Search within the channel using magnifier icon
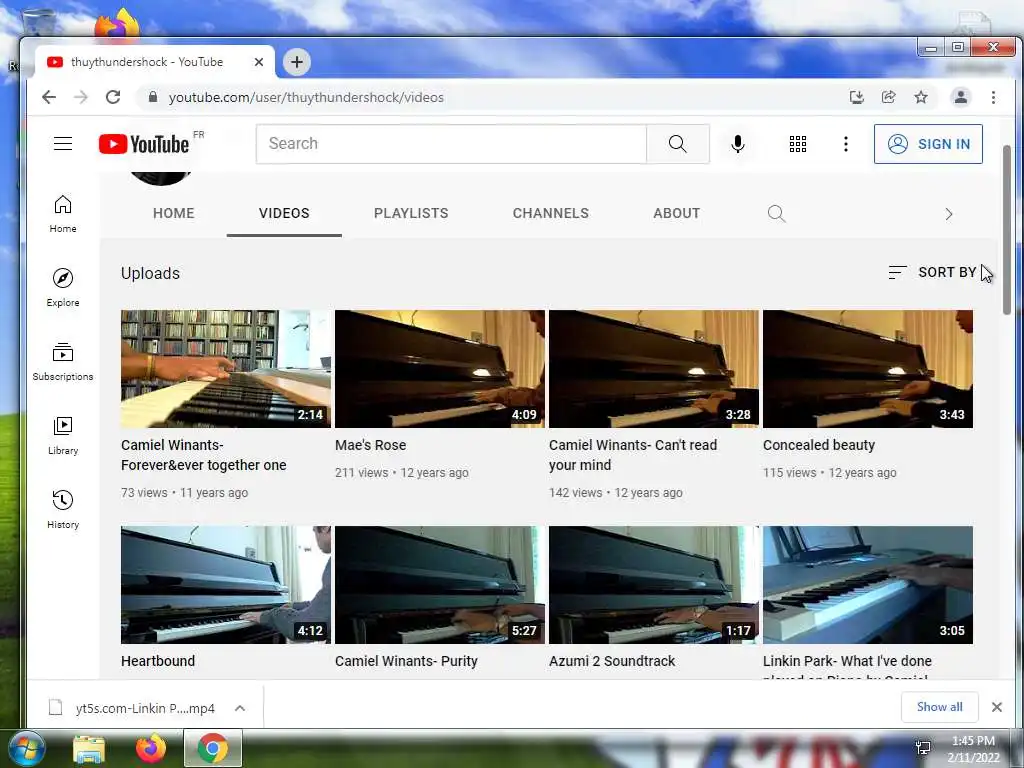The width and height of the screenshot is (1024, 768). pyautogui.click(x=776, y=214)
